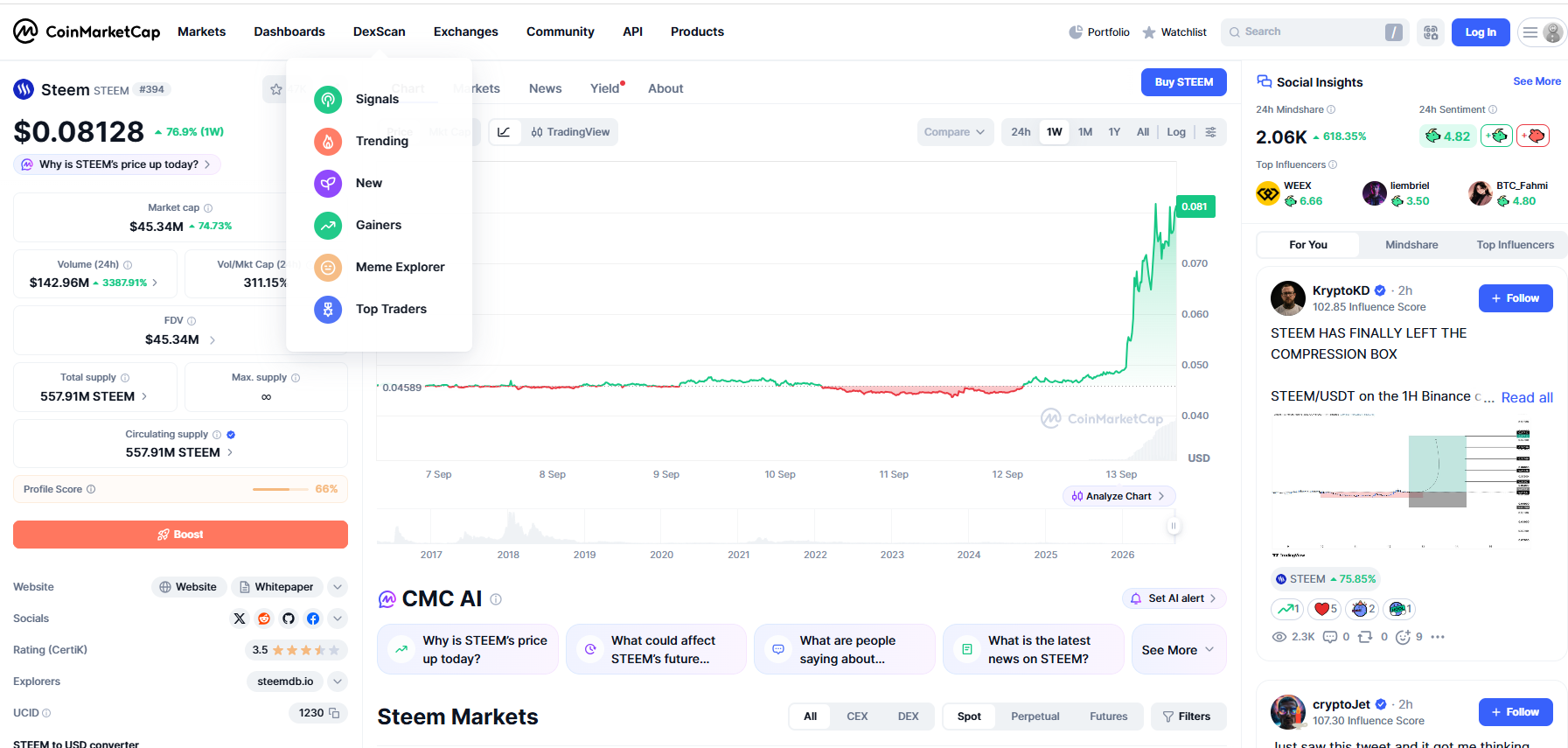This screenshot has width=1568, height=748.
Task: Open the Markets menu
Action: (202, 31)
